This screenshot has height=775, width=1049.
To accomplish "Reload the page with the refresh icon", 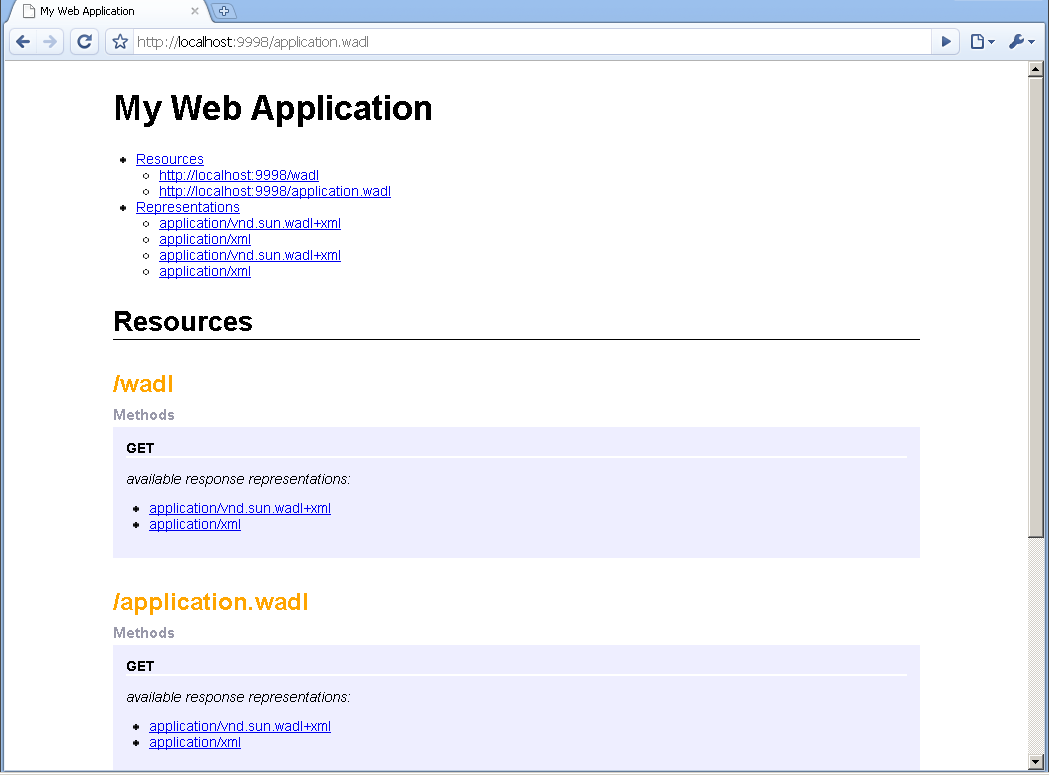I will tap(85, 42).
